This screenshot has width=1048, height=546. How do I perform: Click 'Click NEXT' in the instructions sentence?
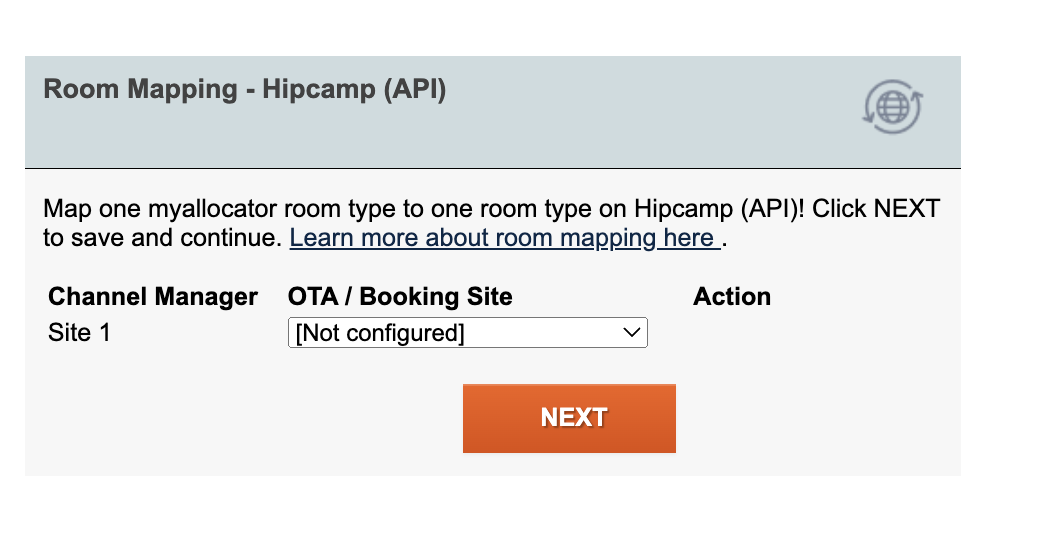click(x=876, y=209)
